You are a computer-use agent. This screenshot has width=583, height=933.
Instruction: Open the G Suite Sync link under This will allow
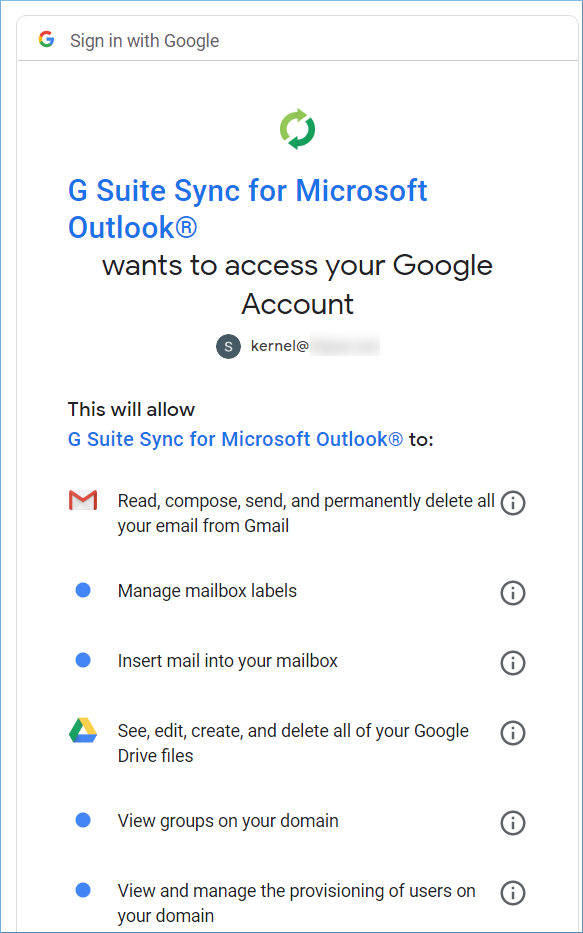tap(236, 439)
